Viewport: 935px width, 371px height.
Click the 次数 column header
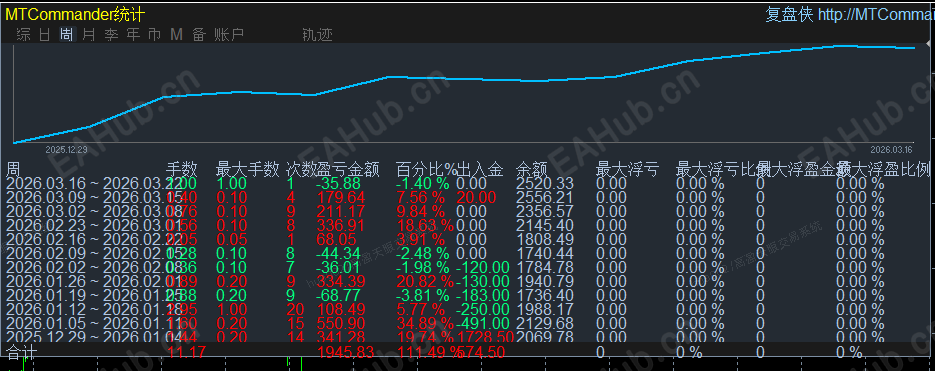click(301, 169)
